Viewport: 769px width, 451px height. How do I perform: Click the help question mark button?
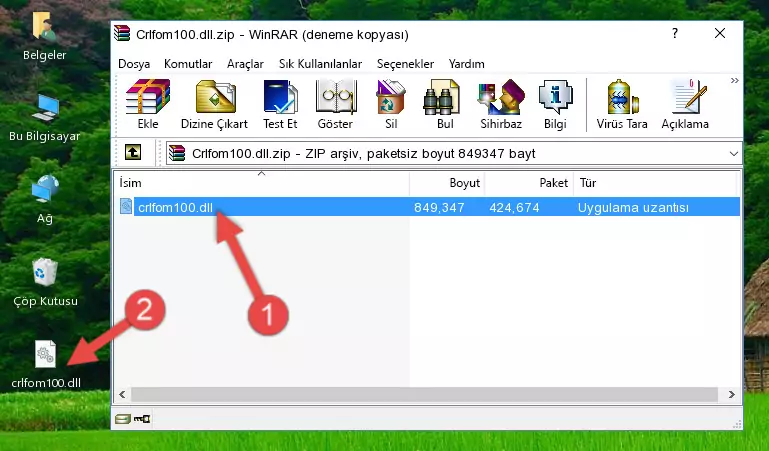[675, 33]
